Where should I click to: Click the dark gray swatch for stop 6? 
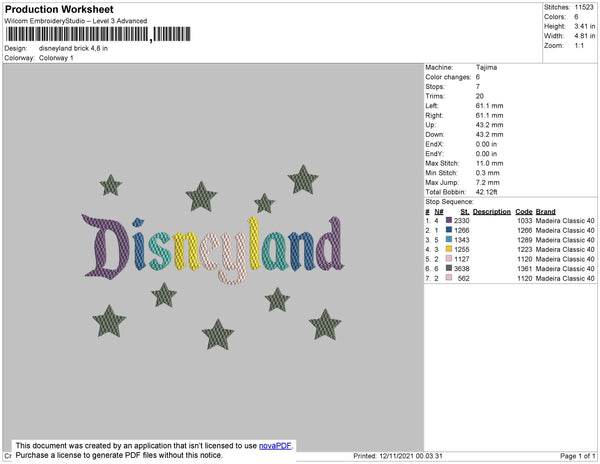click(x=449, y=268)
